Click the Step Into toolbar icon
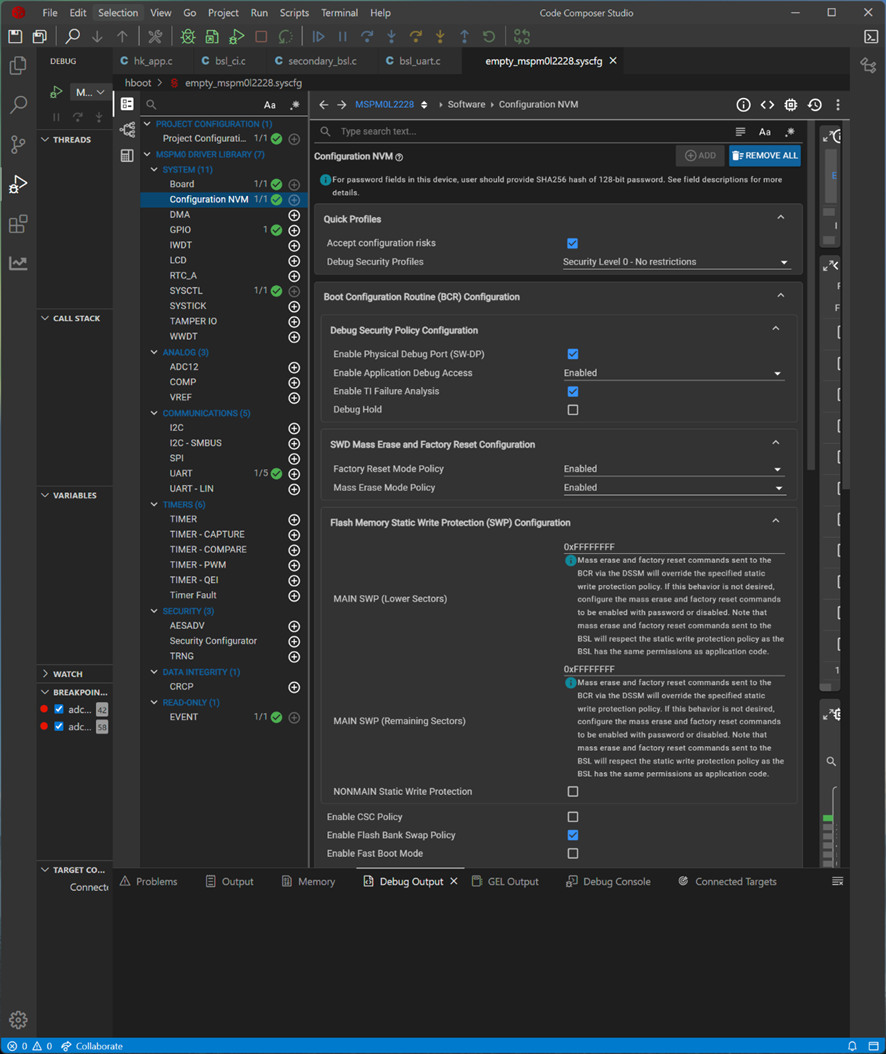The height and width of the screenshot is (1054, 886). [391, 36]
